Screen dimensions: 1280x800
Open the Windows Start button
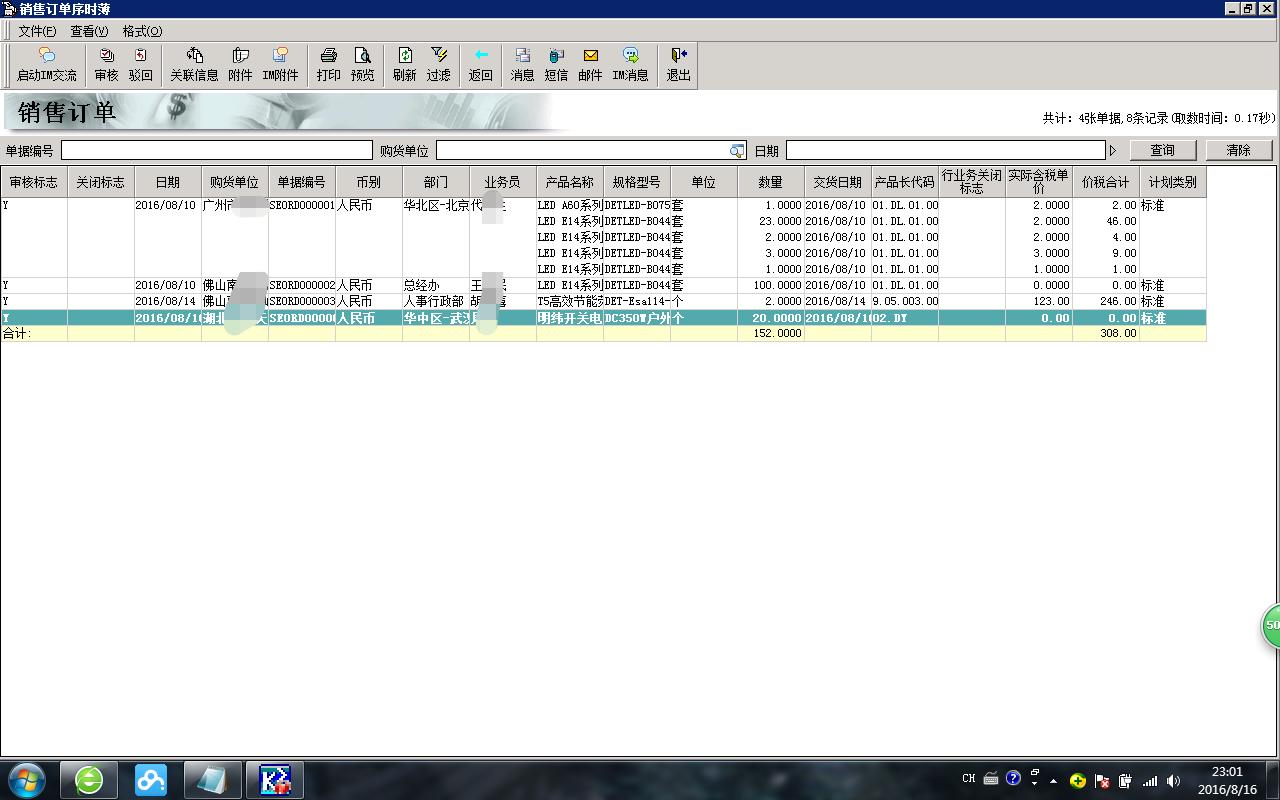tap(25, 779)
